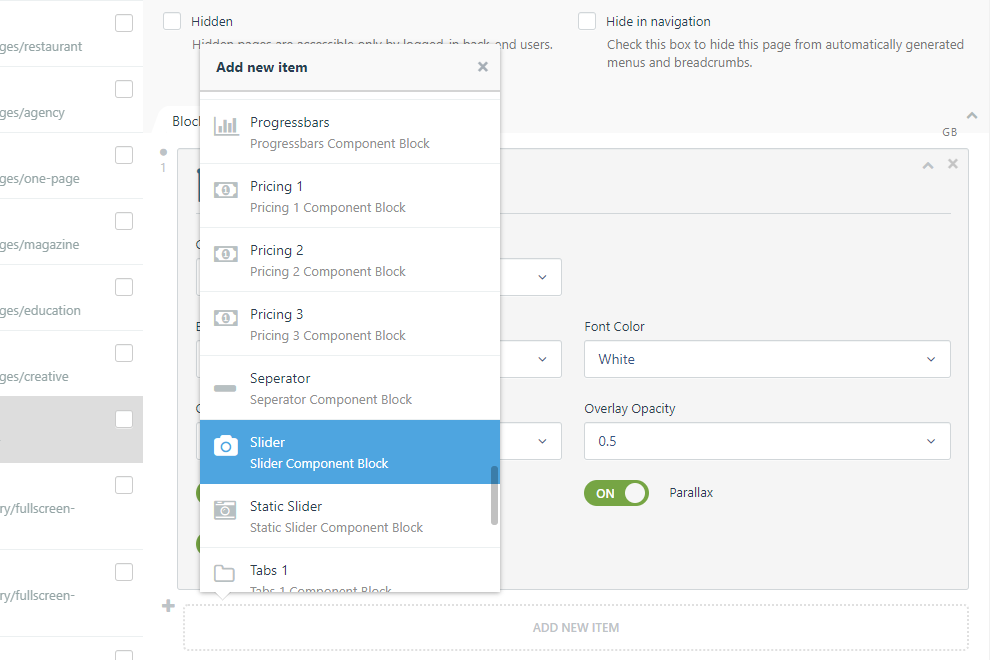990x660 pixels.
Task: Open the ges/one-page page row
Action: point(71,166)
